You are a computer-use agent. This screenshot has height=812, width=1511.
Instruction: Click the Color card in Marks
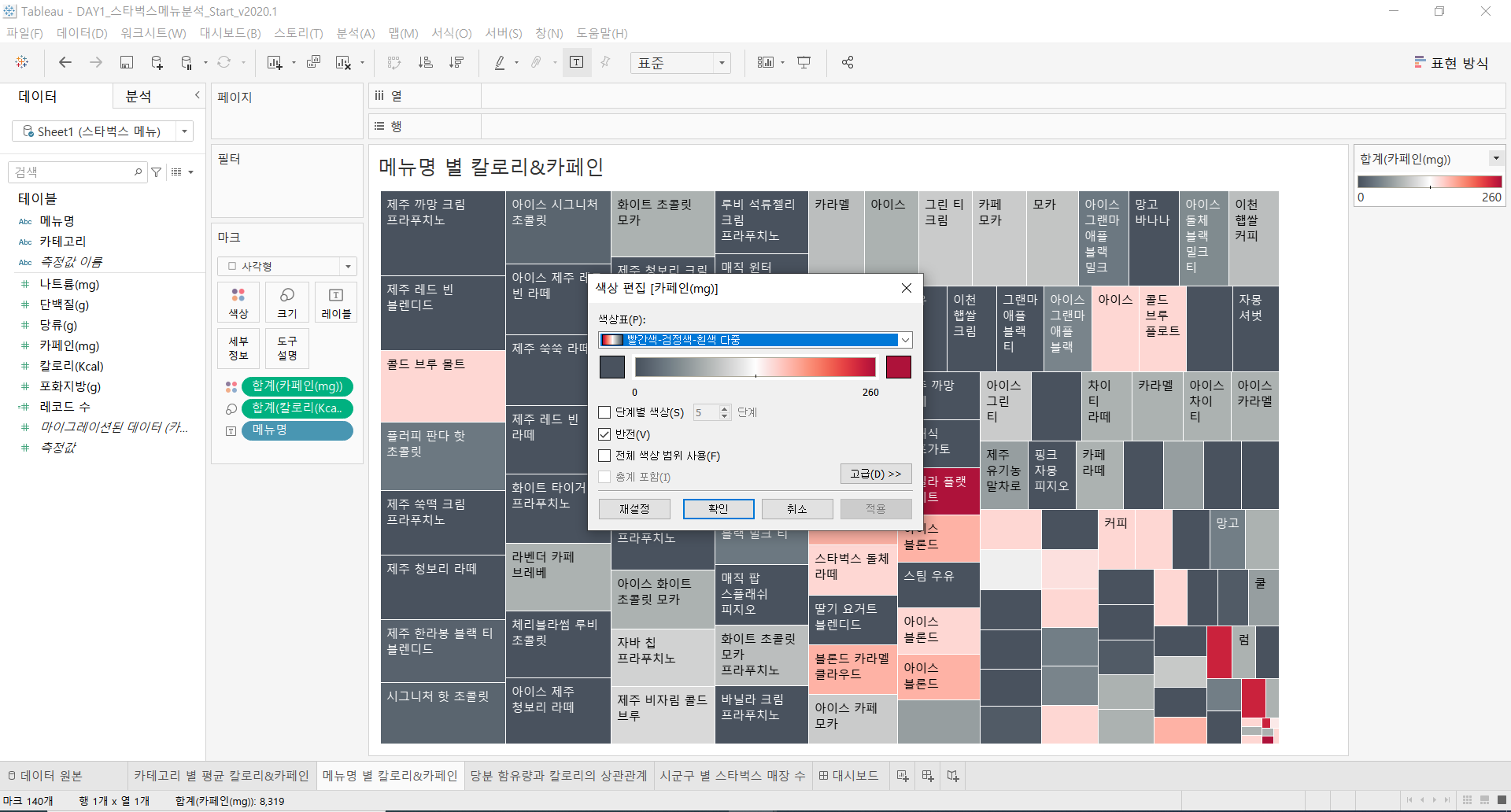[238, 303]
